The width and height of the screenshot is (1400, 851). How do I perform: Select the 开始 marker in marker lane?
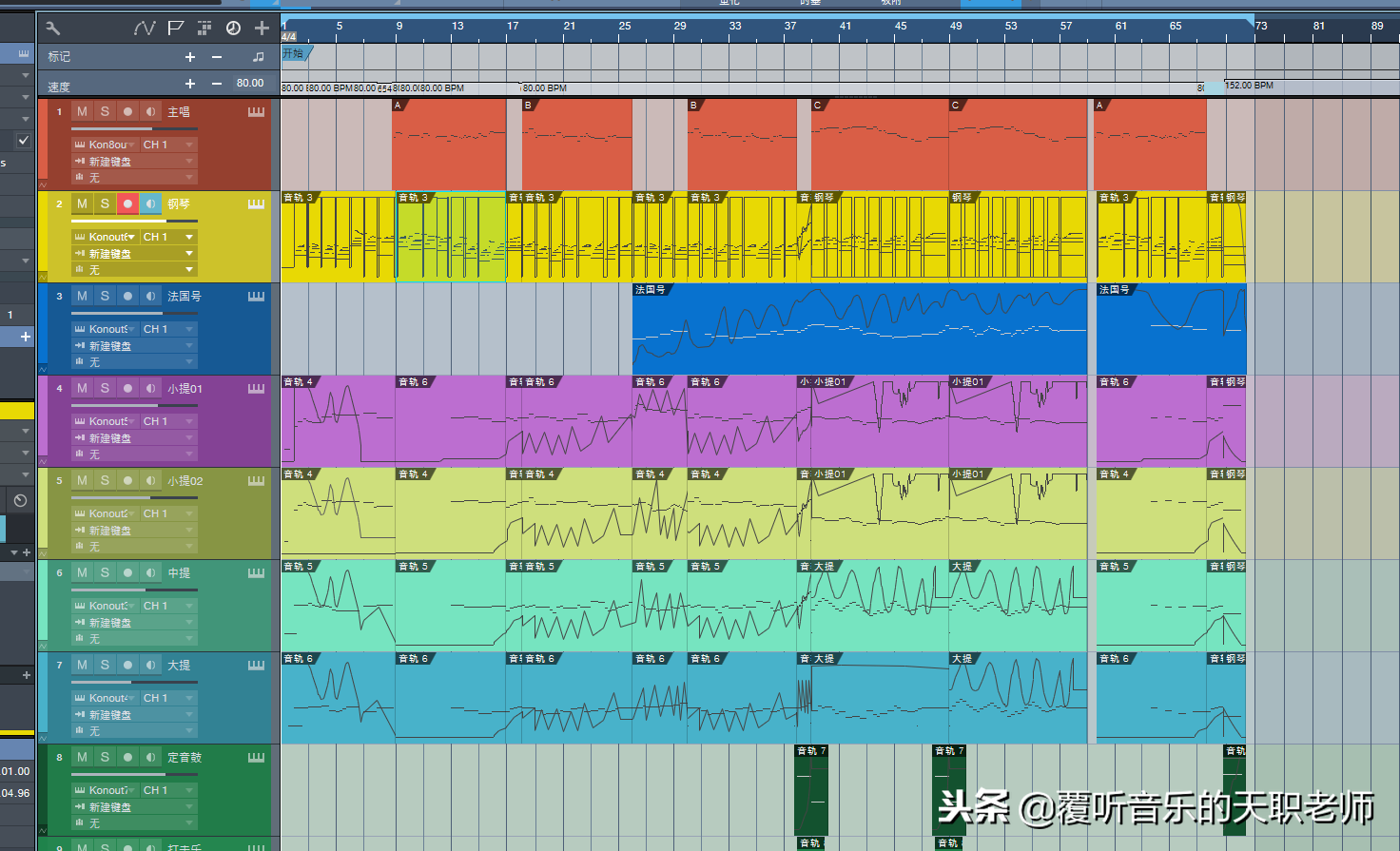[x=295, y=54]
